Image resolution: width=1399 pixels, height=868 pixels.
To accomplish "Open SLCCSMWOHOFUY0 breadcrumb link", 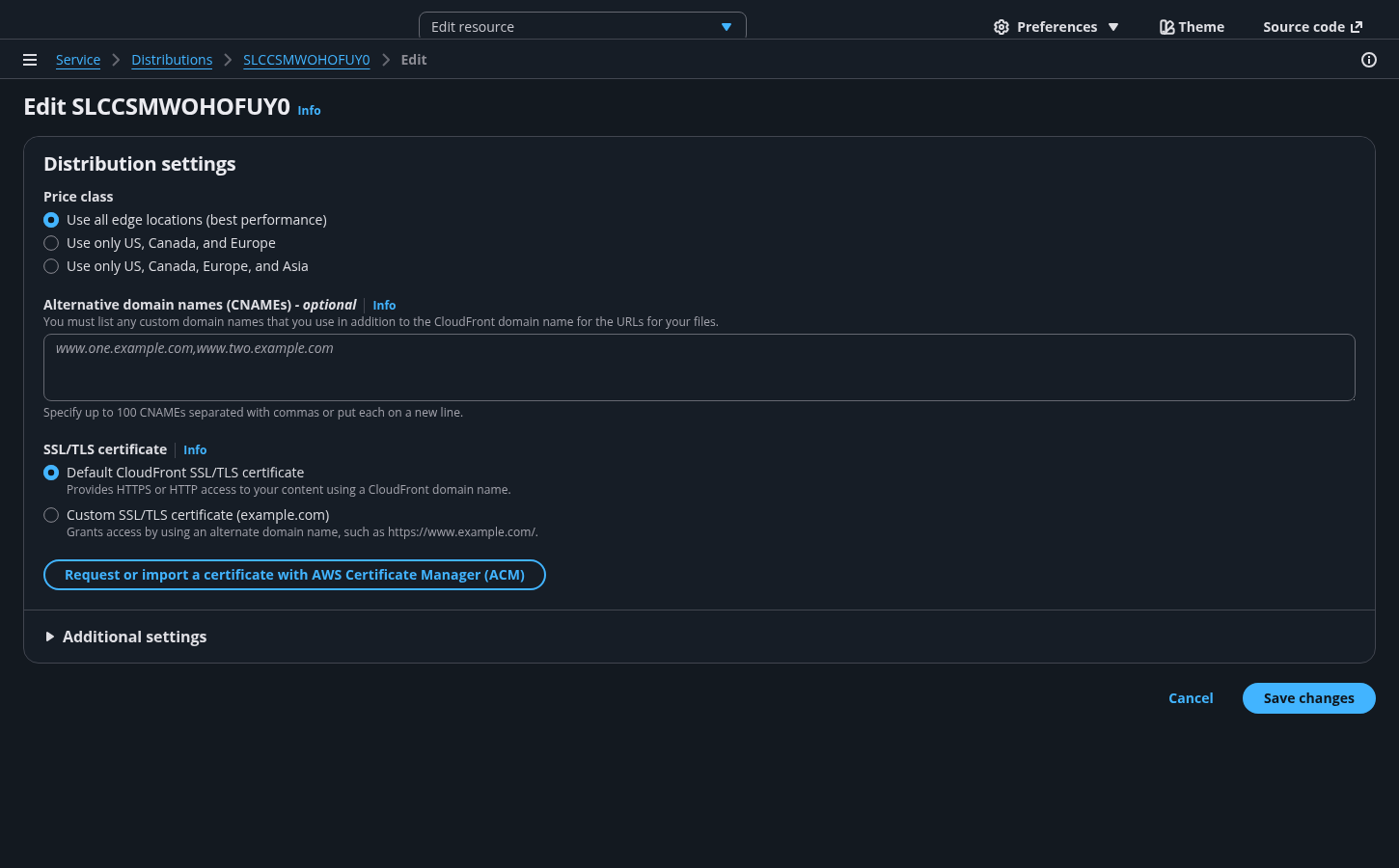I will tap(306, 60).
